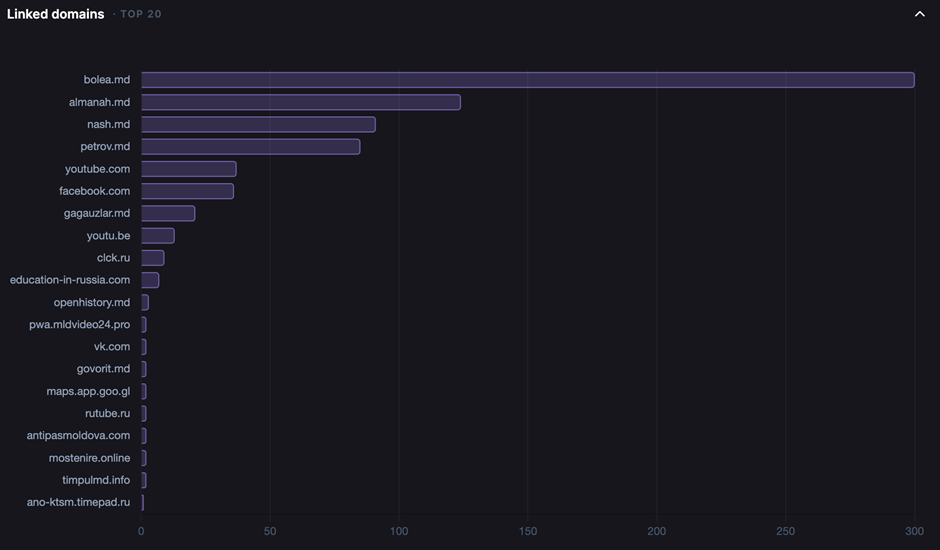Click the openhistory.md label
940x550 pixels.
tap(92, 302)
